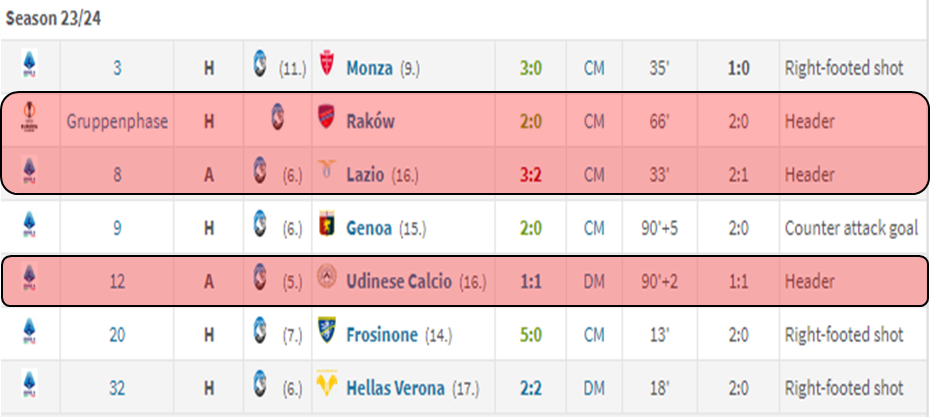Select matchday 32 link
This screenshot has width=930, height=417.
117,389
